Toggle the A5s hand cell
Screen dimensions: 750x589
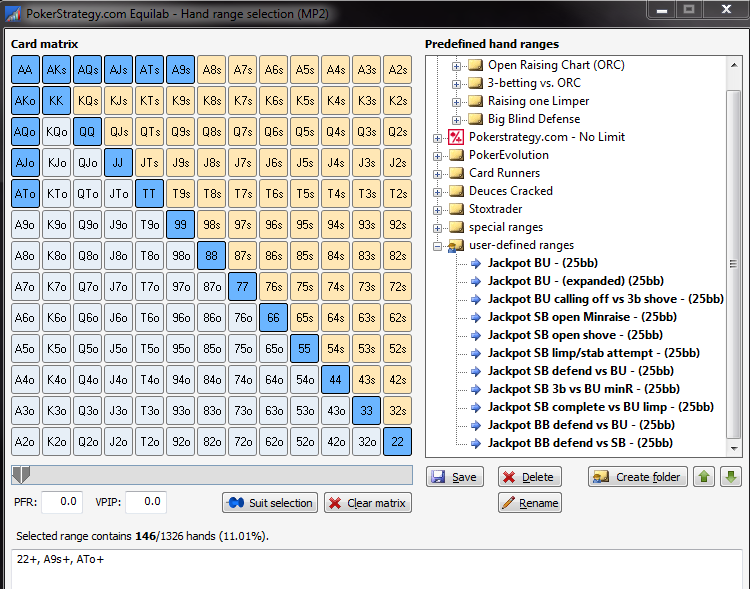click(304, 70)
